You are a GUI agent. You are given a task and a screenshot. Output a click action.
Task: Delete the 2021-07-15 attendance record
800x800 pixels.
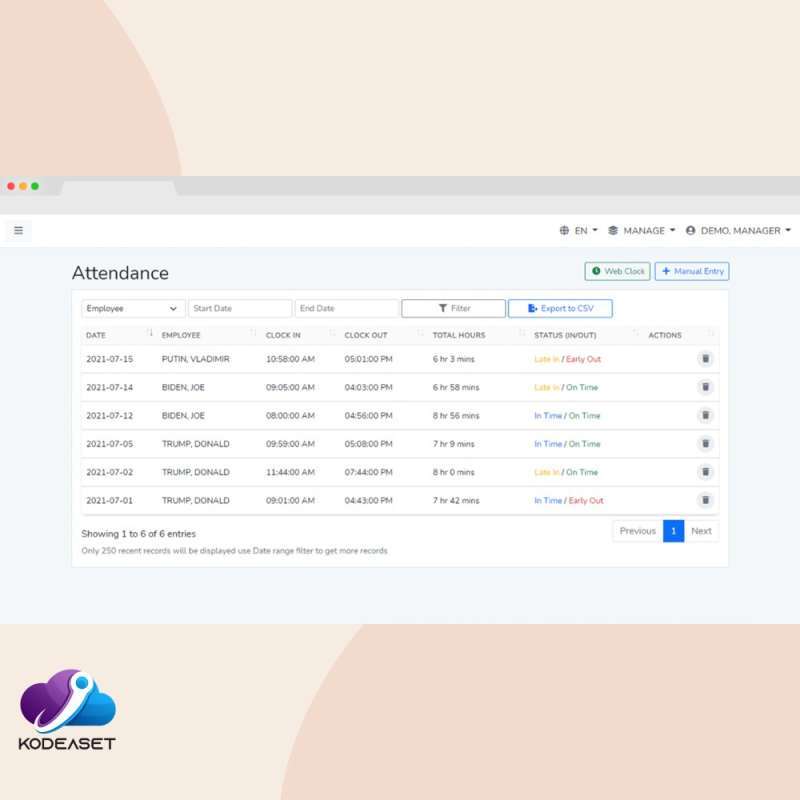click(706, 358)
